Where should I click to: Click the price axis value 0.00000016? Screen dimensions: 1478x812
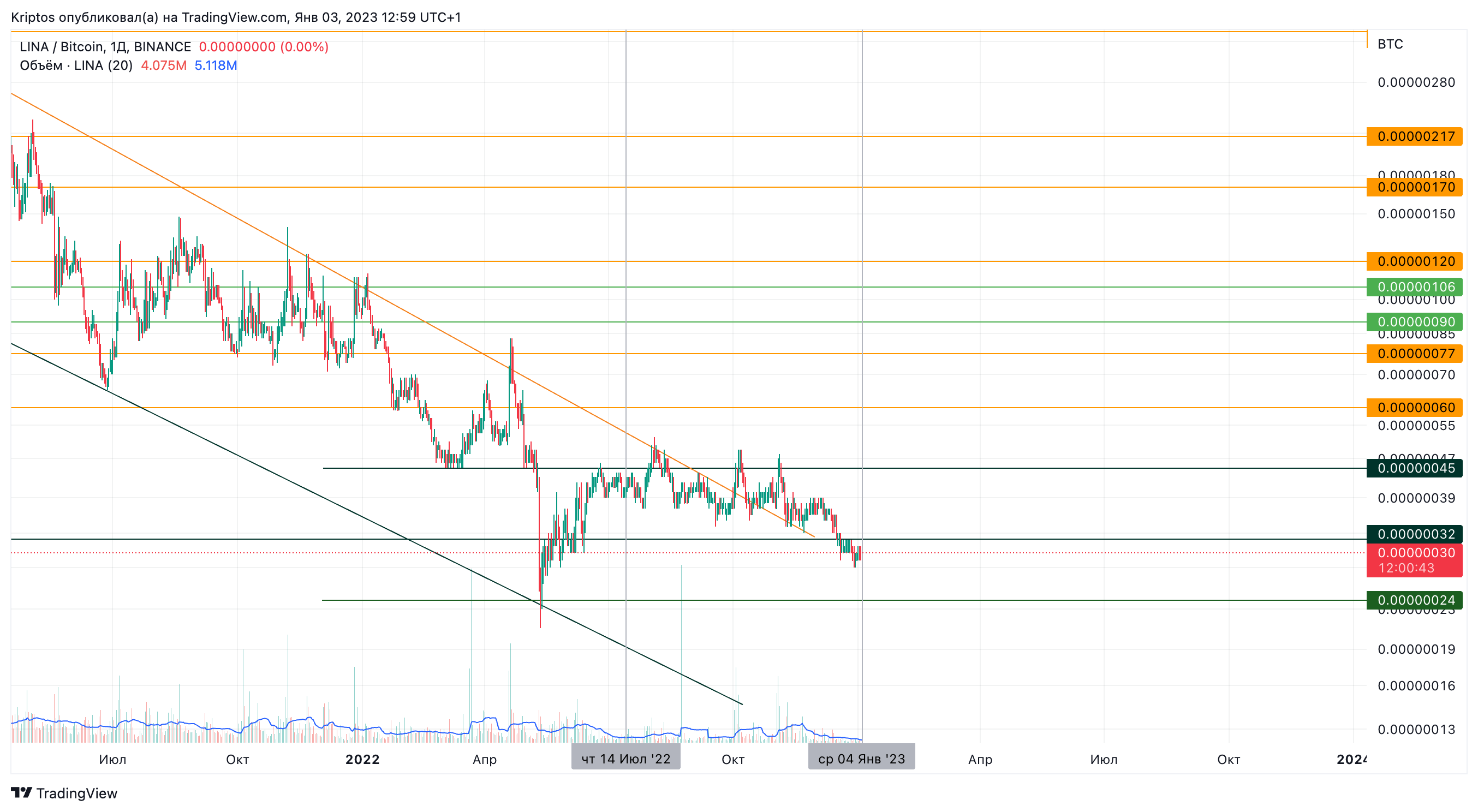click(1416, 686)
